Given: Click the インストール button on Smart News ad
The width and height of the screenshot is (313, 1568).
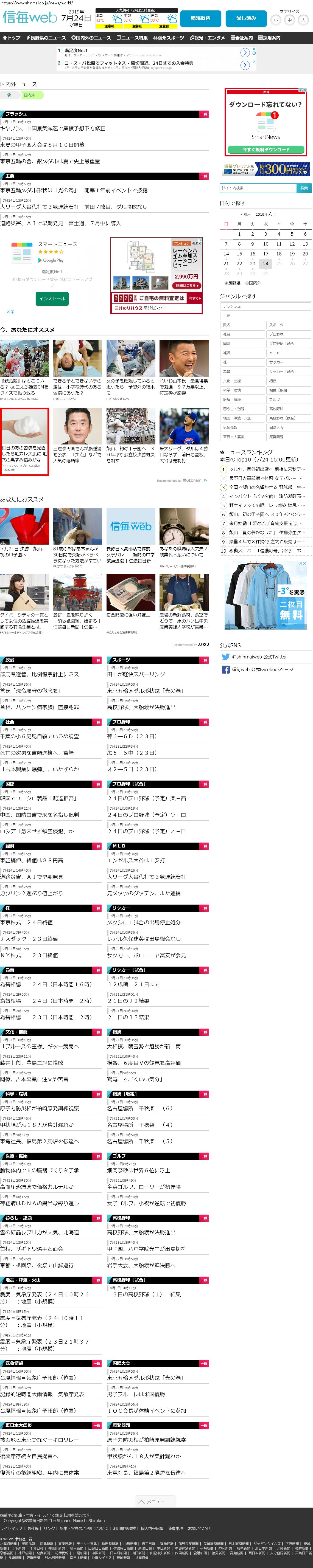Looking at the screenshot, I should (x=52, y=299).
